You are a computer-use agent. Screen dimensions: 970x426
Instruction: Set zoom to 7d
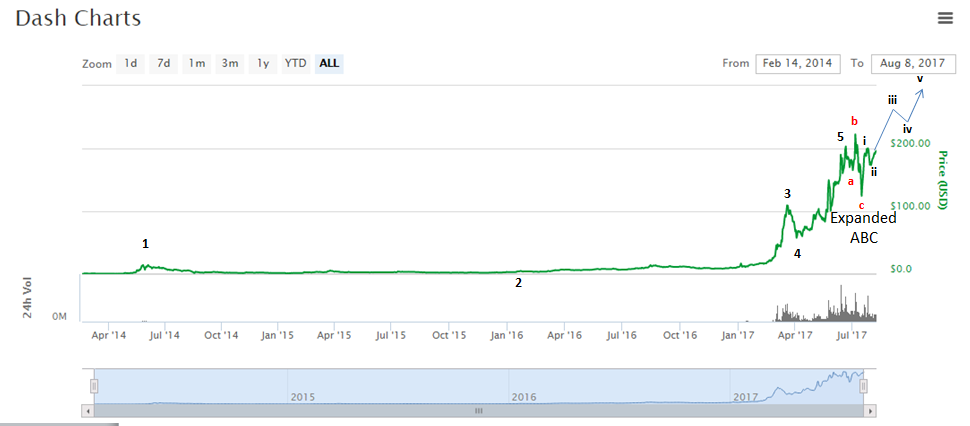click(x=163, y=63)
